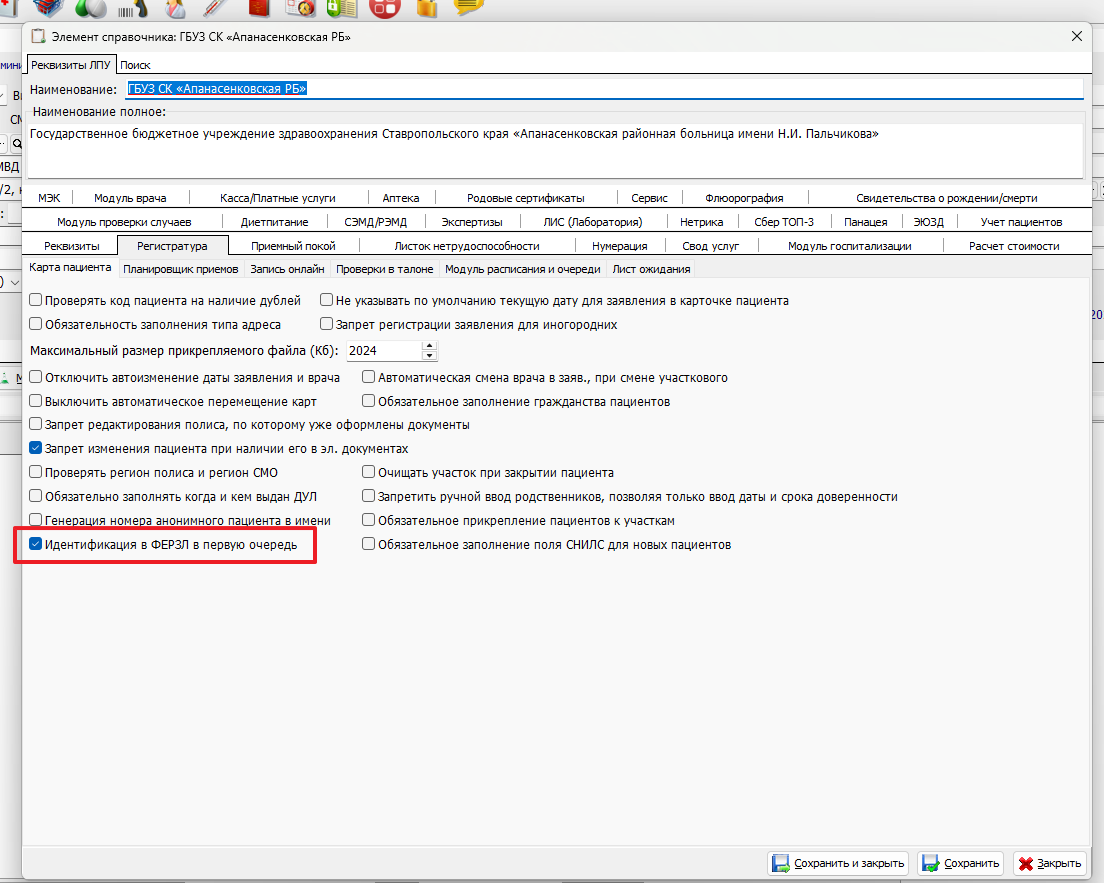The height and width of the screenshot is (883, 1104).
Task: Go to the «Приемный покой» tab
Action: (294, 246)
